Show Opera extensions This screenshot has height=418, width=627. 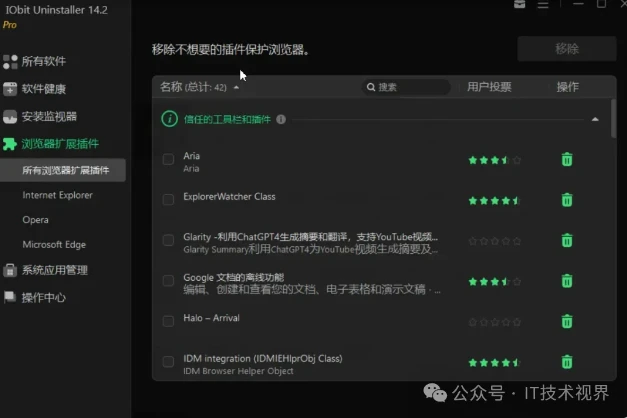tap(36, 220)
